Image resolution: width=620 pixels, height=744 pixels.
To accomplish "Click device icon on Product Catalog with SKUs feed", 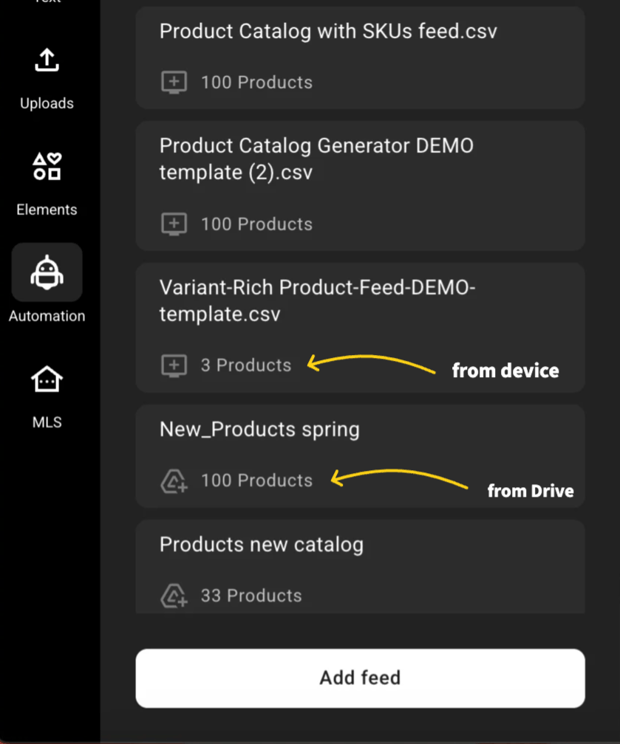I will 174,82.
